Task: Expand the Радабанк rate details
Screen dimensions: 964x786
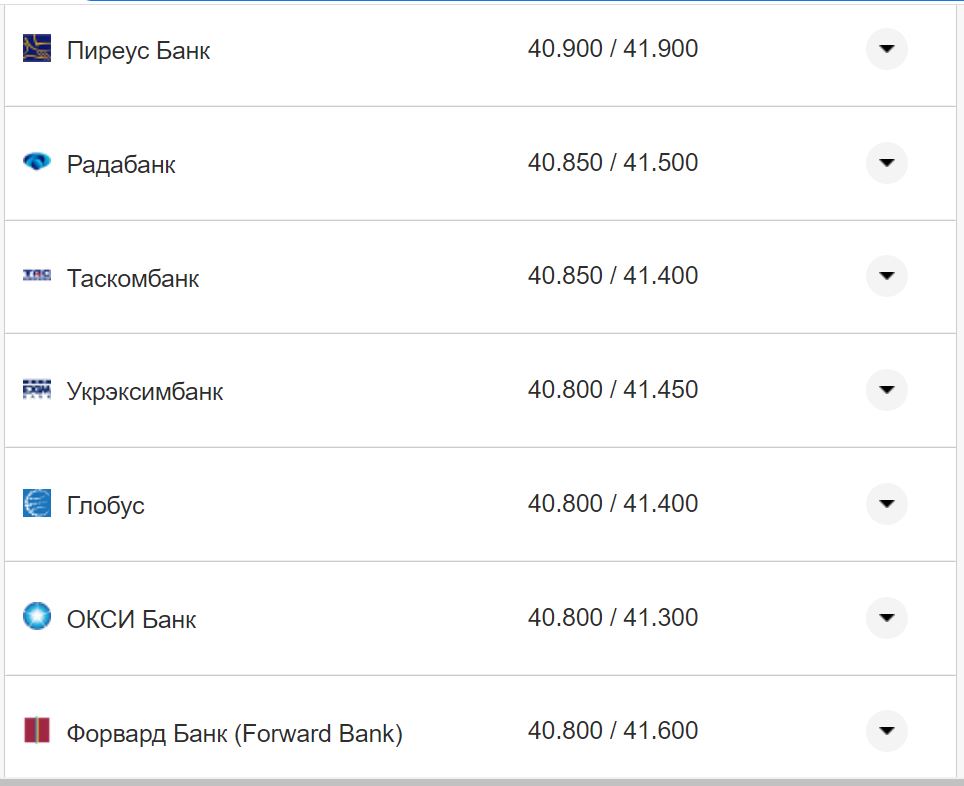Action: tap(886, 163)
